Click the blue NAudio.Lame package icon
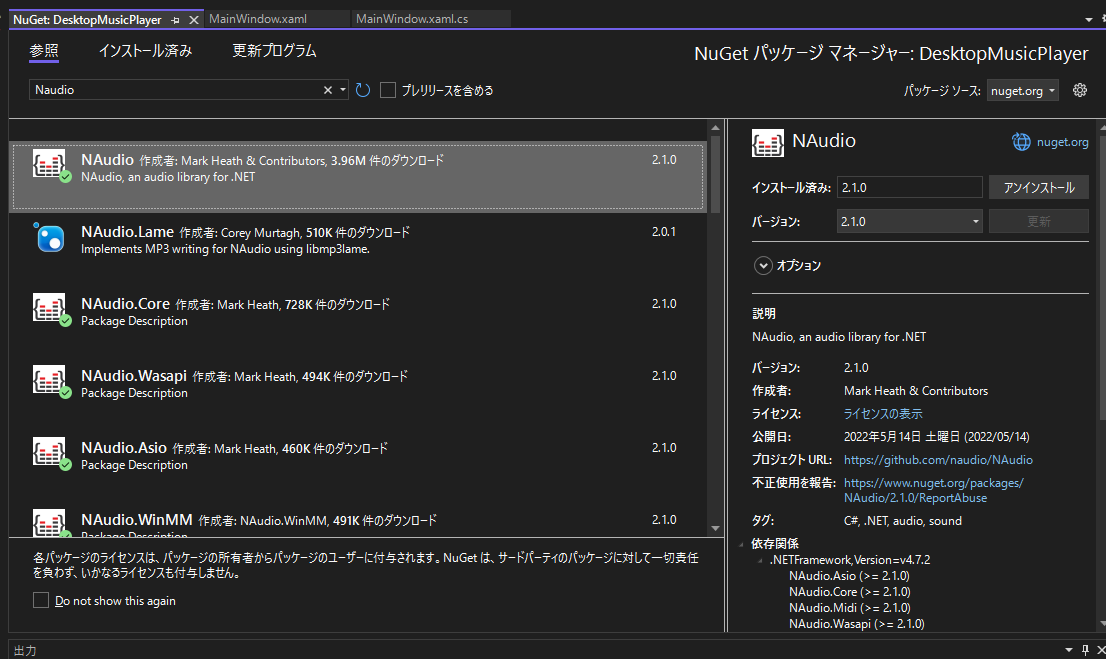Viewport: 1106px width, 659px height. [x=50, y=238]
